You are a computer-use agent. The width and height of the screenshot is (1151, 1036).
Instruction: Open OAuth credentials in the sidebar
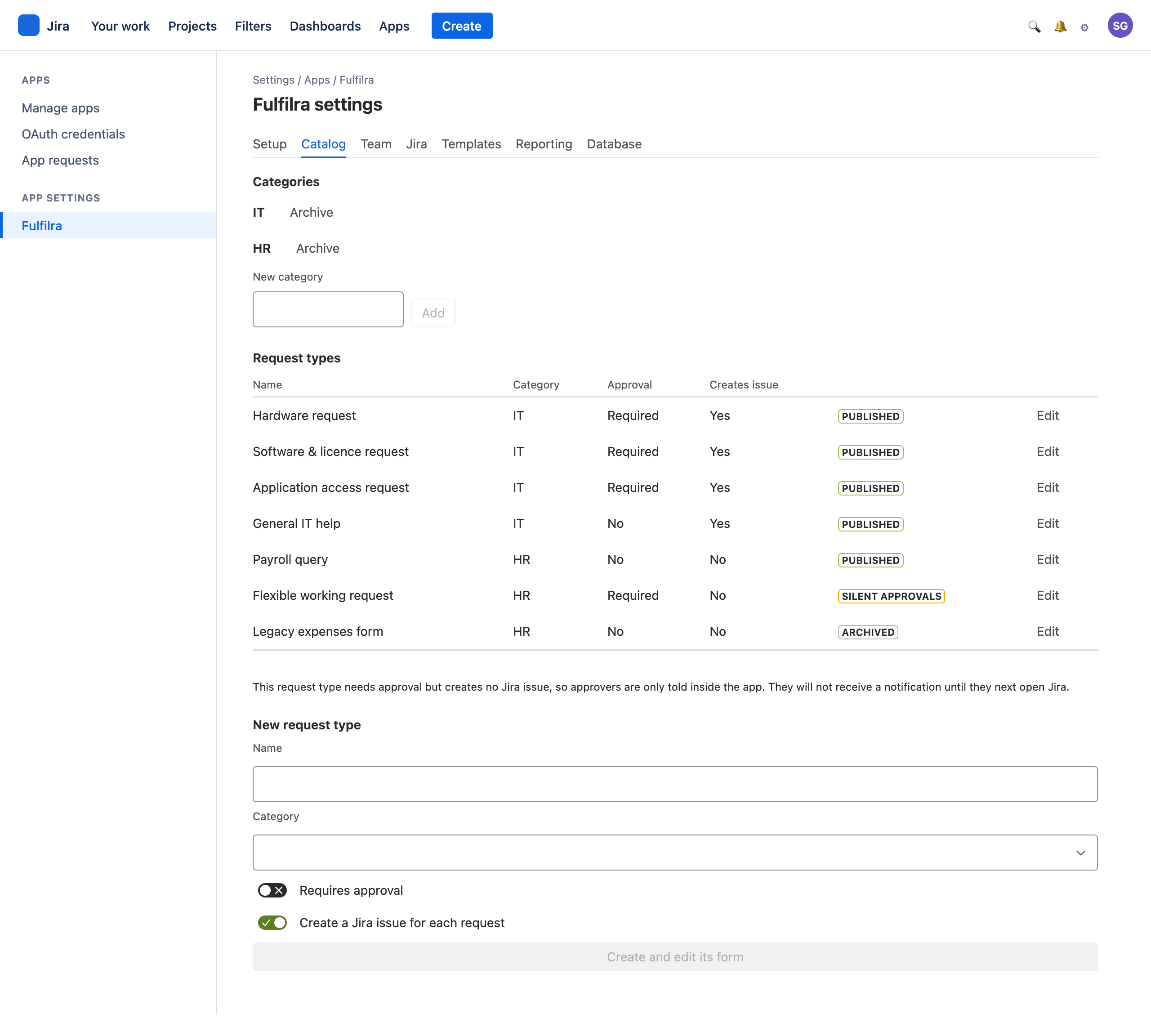pos(73,134)
